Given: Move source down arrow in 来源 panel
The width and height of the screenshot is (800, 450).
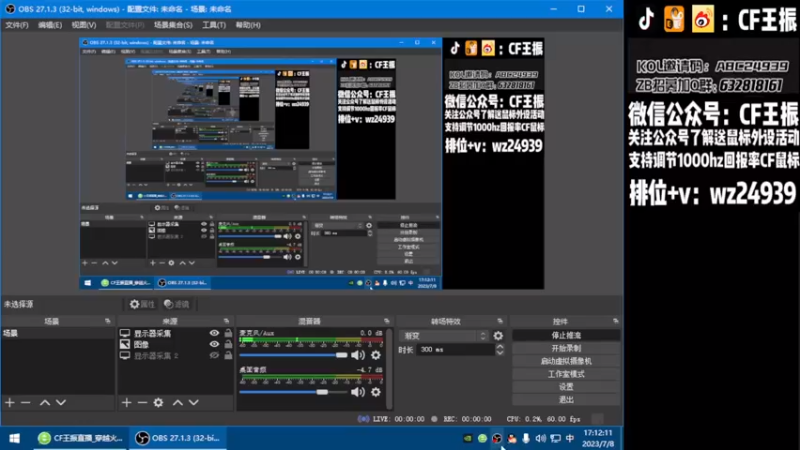Looking at the screenshot, I should [x=194, y=403].
